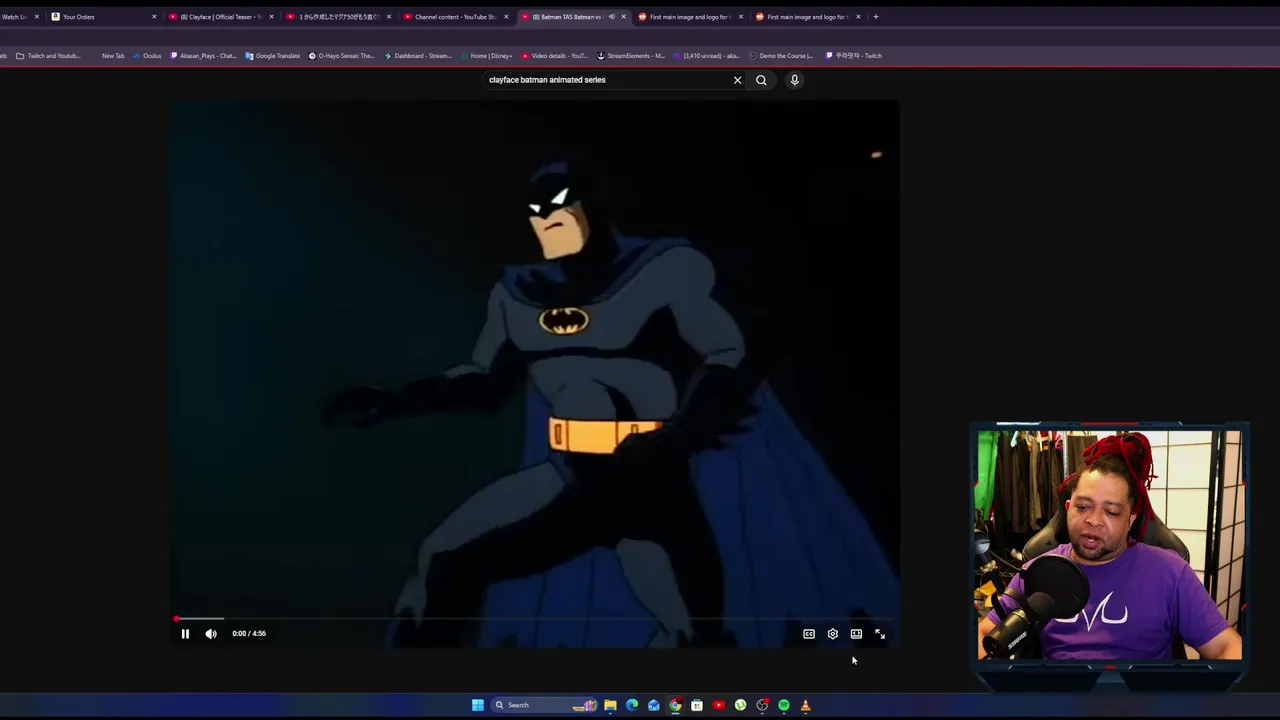Click the Chrome icon in the taskbar

point(675,705)
